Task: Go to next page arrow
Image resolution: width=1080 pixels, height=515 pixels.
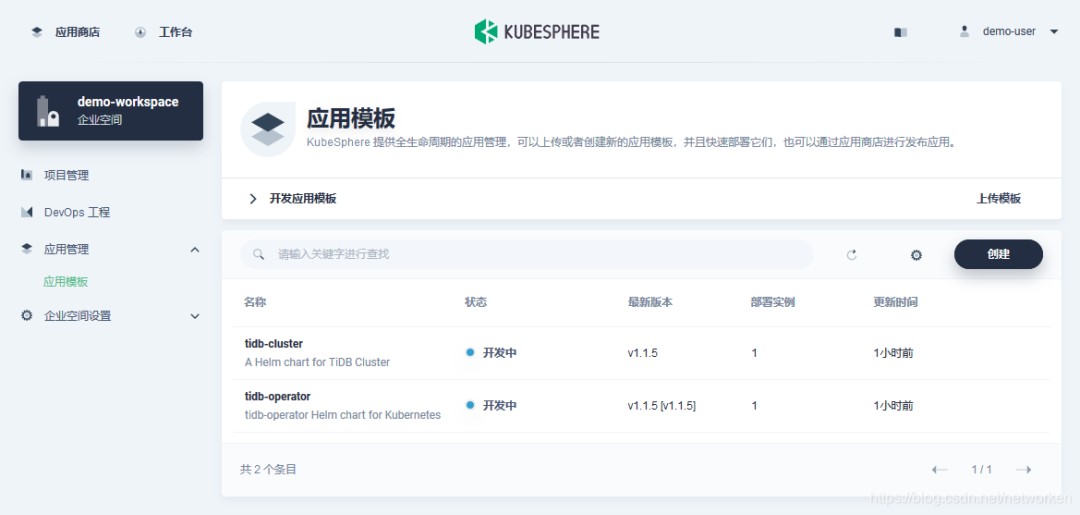Action: [1024, 470]
